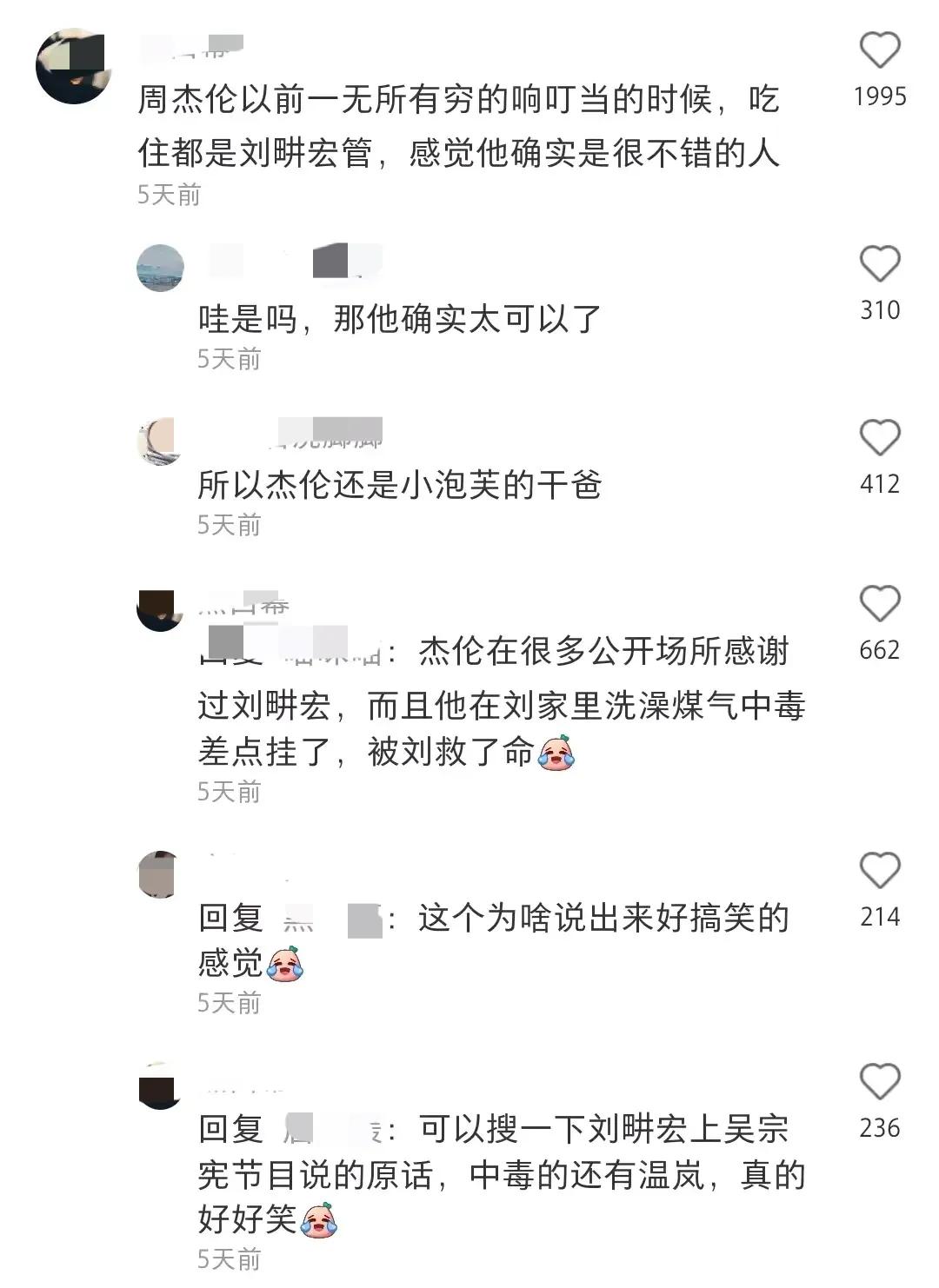
Task: Open avatar beside 哇是吗 reply
Action: point(161,268)
